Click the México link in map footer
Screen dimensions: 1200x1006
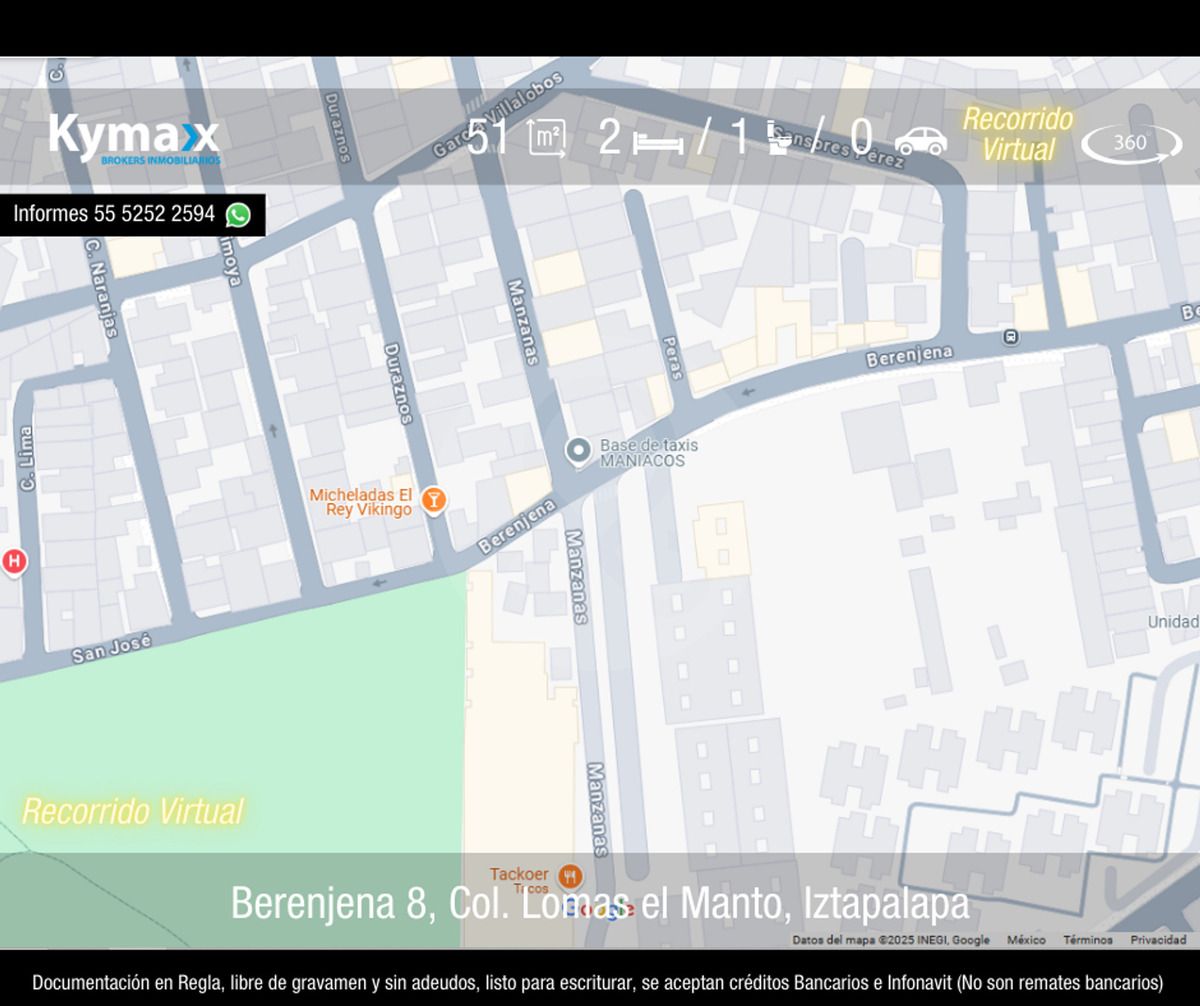[x=1026, y=940]
